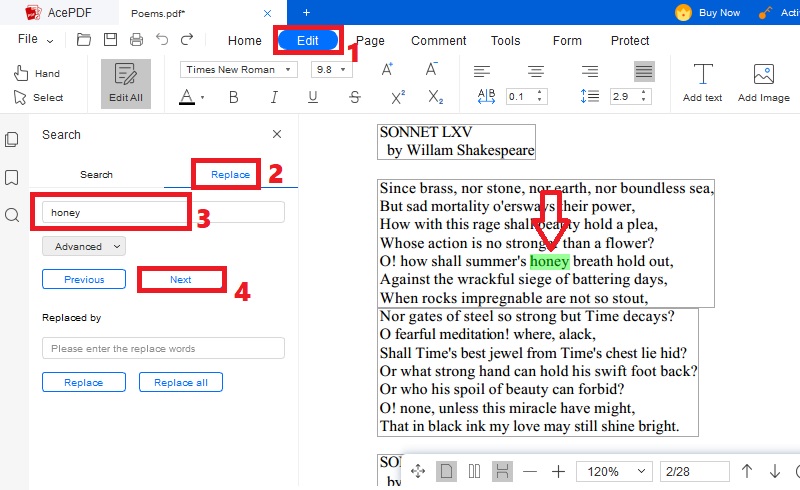Click the Buy Now button
Viewport: 800px width, 490px height.
(707, 12)
